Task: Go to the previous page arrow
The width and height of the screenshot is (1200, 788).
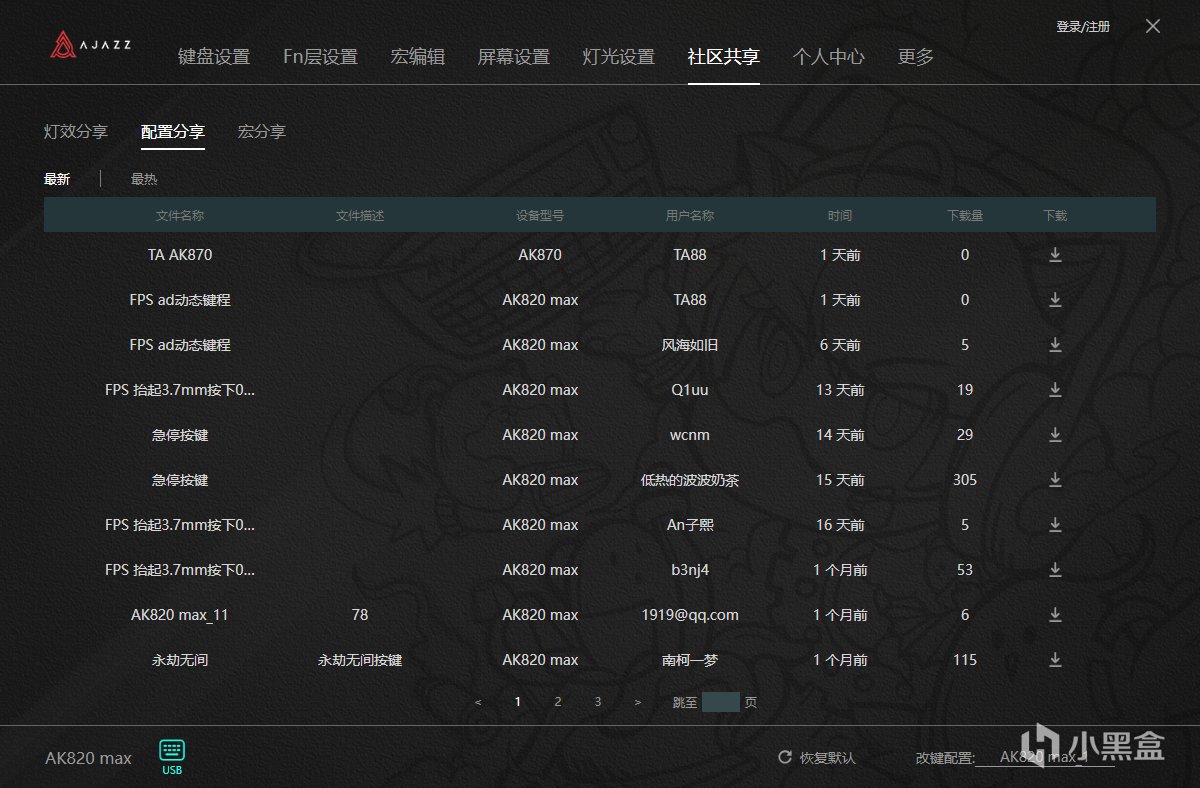Action: coord(478,702)
